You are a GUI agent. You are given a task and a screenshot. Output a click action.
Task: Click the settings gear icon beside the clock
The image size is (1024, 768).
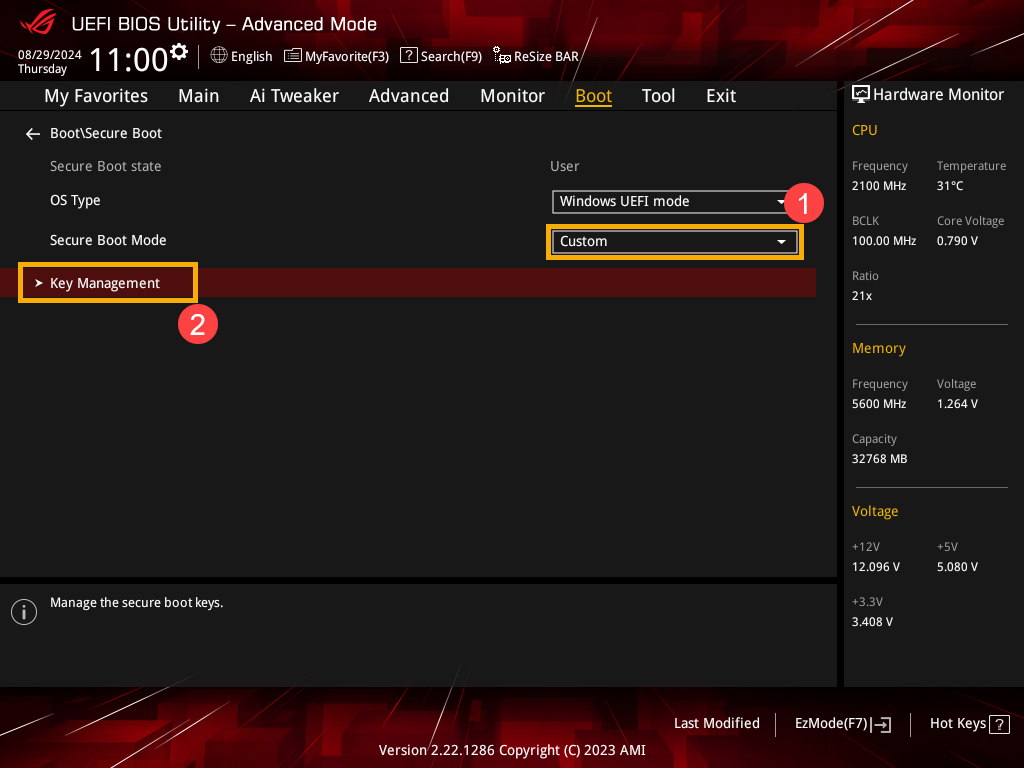179,51
